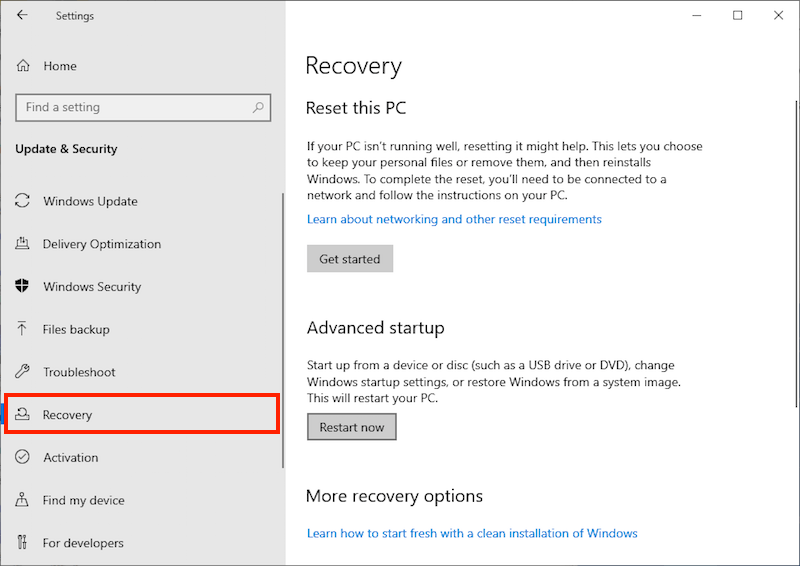Click the Home icon in the sidebar

click(x=23, y=66)
